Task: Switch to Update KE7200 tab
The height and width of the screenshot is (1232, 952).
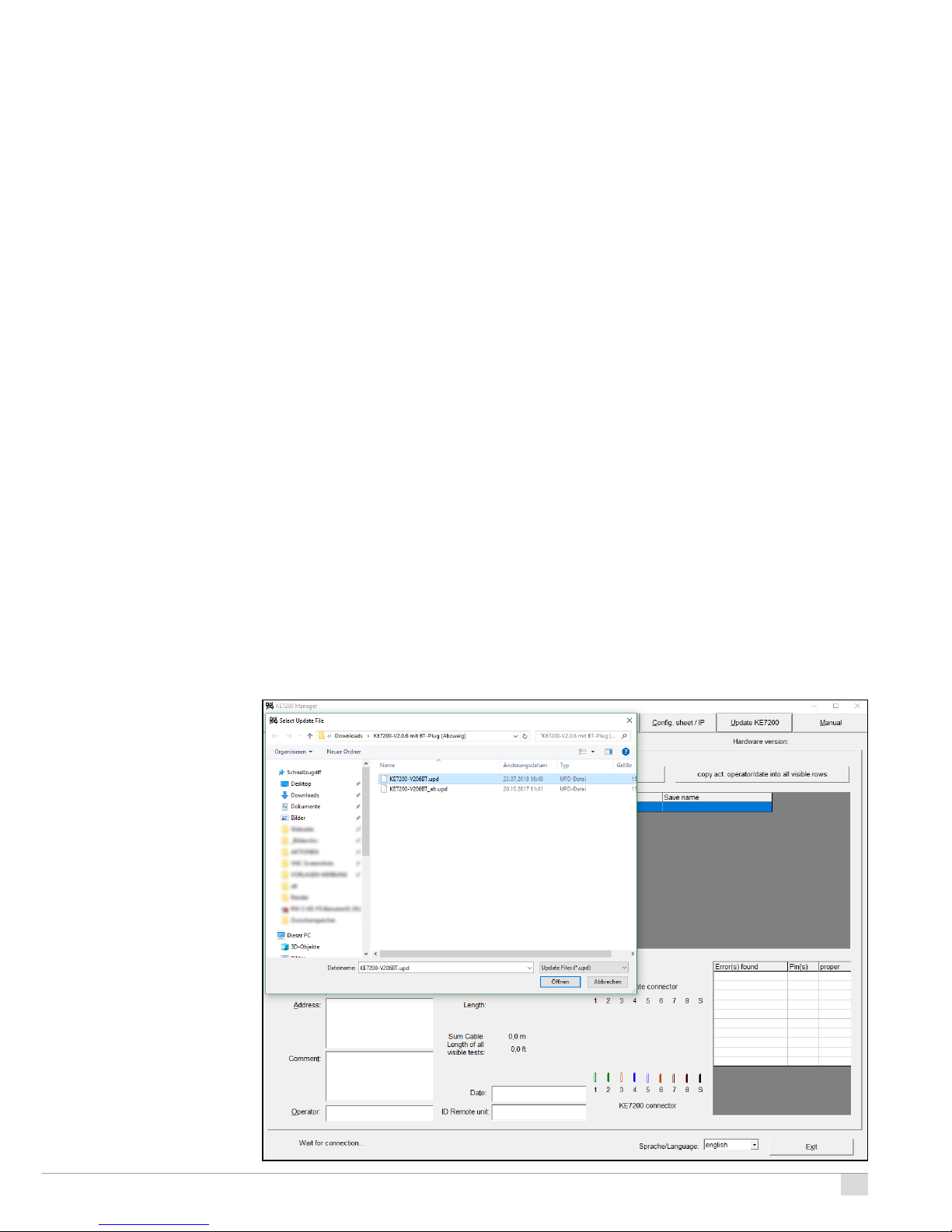Action: point(755,723)
